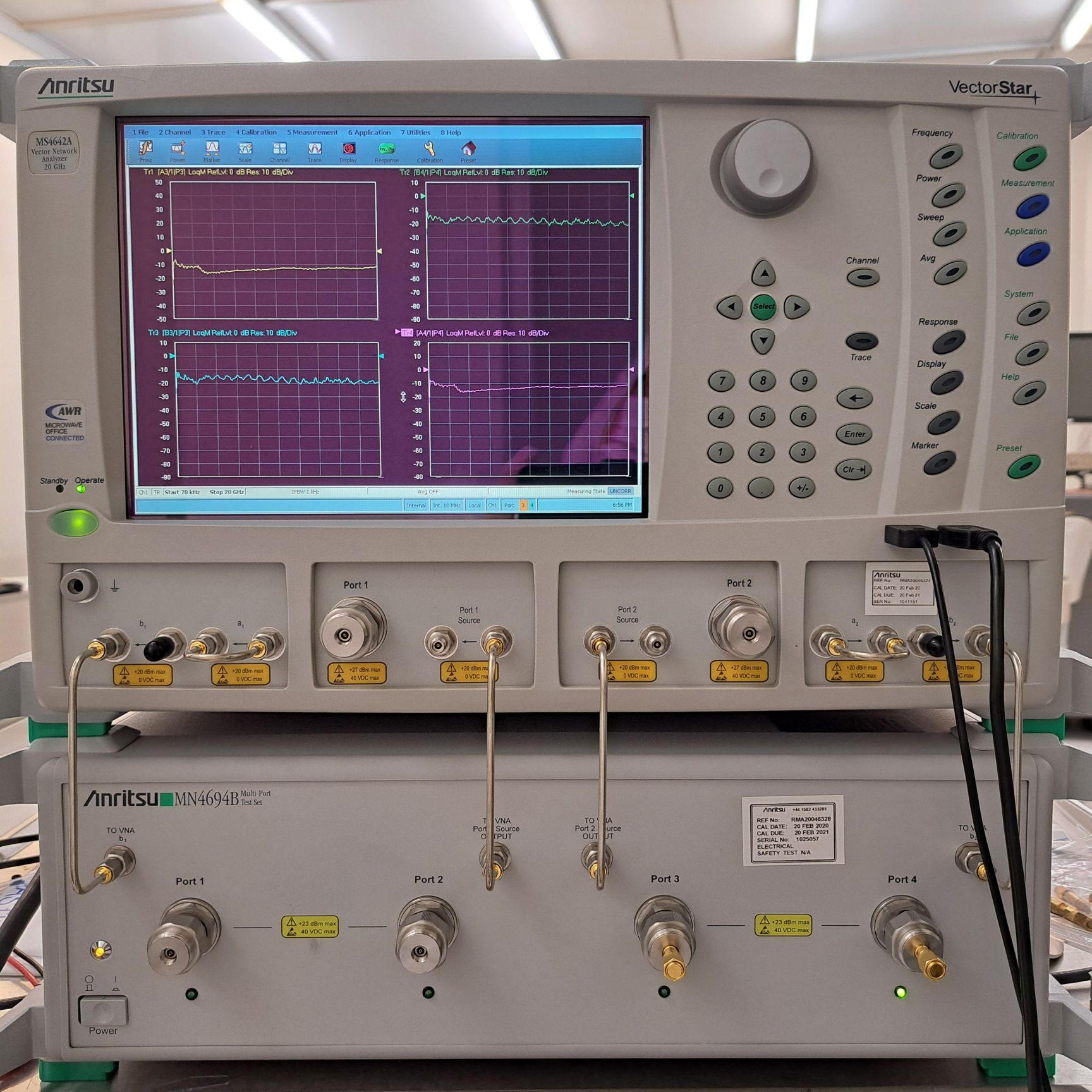This screenshot has height=1092, width=1092.
Task: Click the Preset house toolbar icon
Action: click(468, 151)
